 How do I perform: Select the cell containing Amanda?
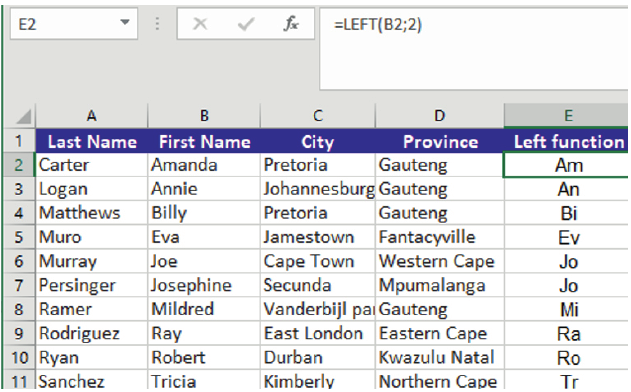click(204, 165)
